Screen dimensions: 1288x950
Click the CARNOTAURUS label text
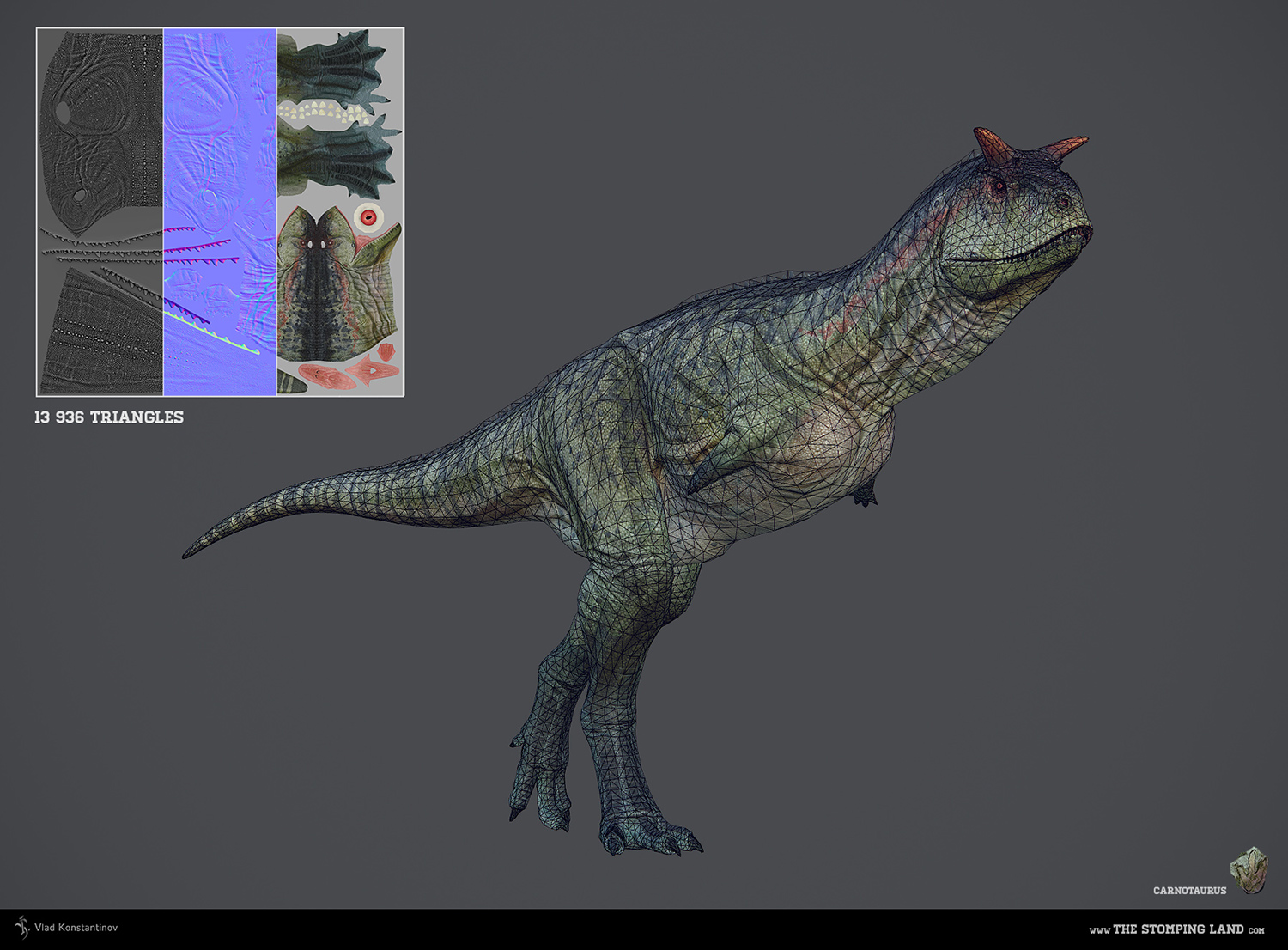[x=1189, y=891]
